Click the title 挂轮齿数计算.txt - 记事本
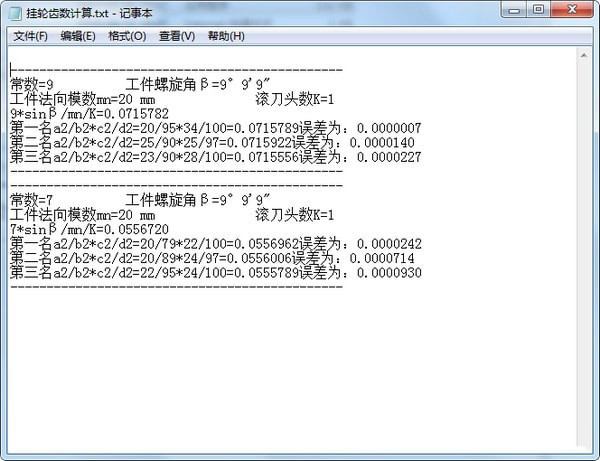The height and width of the screenshot is (461, 600). tap(89, 13)
